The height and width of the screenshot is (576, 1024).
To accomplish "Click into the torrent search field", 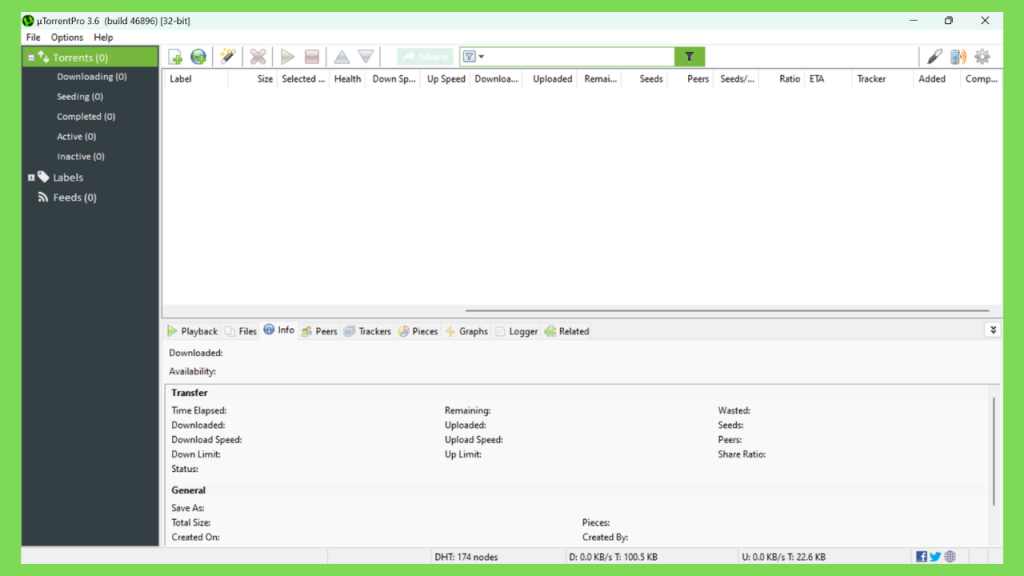I will 580,57.
